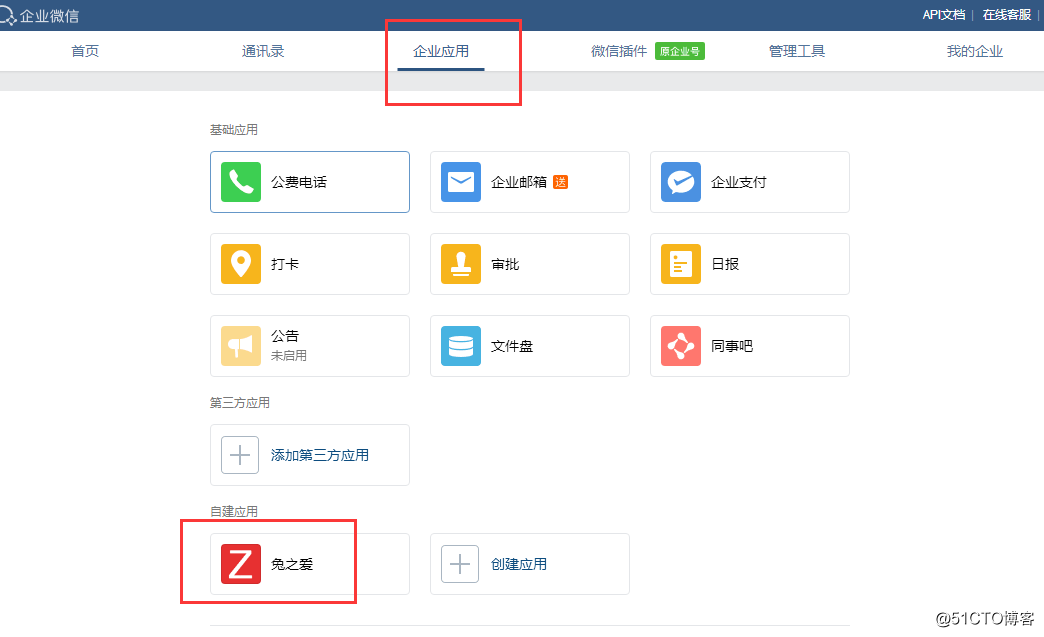Switch to the 通讯录 tab
The height and width of the screenshot is (637, 1044).
coord(263,51)
